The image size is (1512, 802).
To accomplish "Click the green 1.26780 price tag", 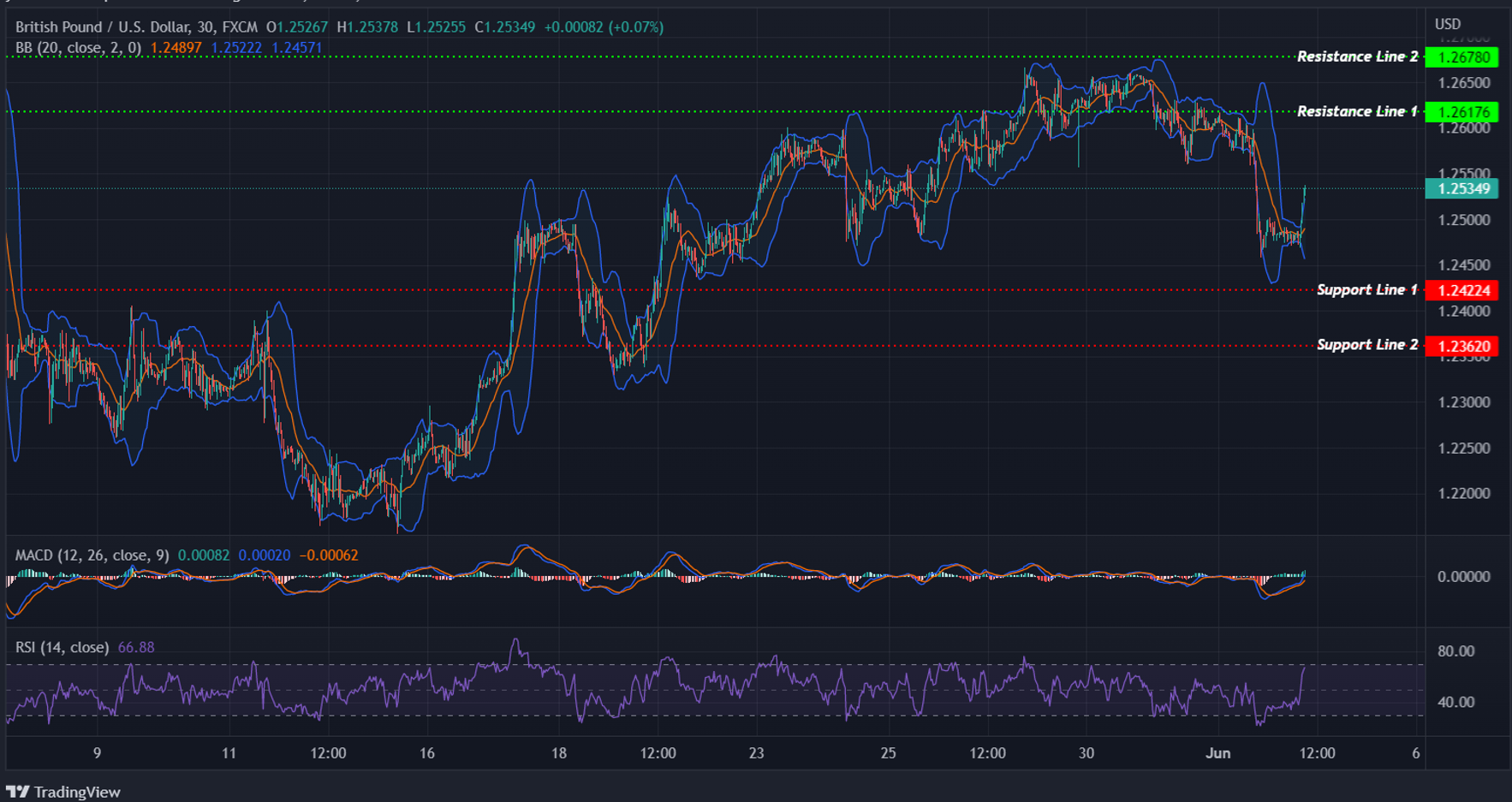I will [1460, 57].
